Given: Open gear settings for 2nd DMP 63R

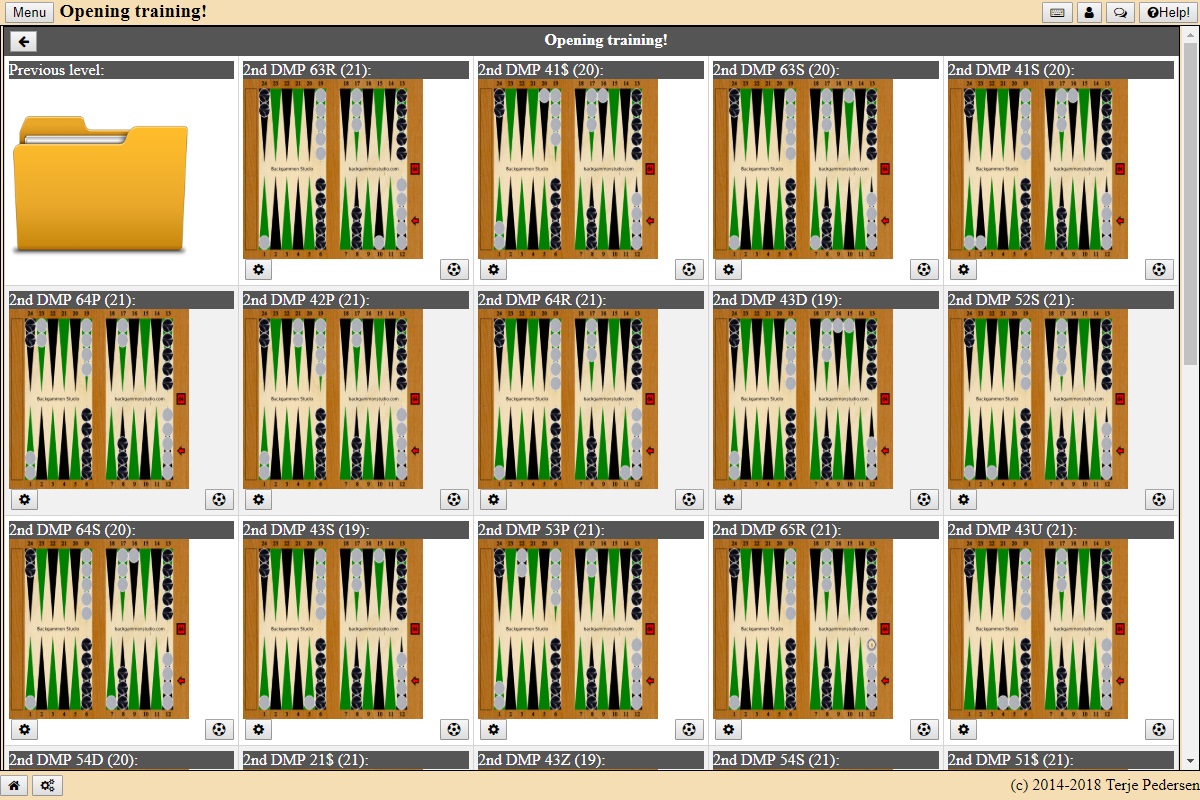Looking at the screenshot, I should pyautogui.click(x=259, y=269).
